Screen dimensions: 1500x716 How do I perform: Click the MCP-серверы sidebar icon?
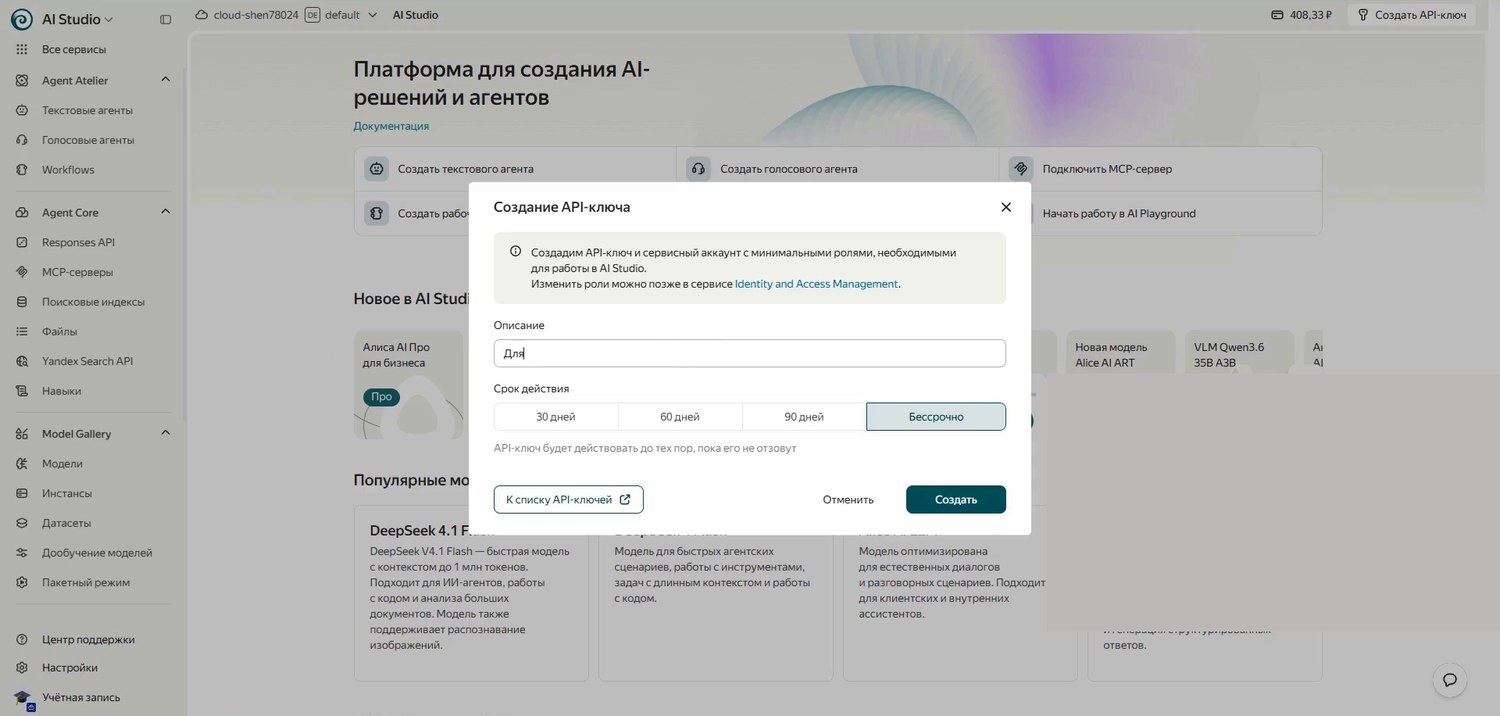21,272
